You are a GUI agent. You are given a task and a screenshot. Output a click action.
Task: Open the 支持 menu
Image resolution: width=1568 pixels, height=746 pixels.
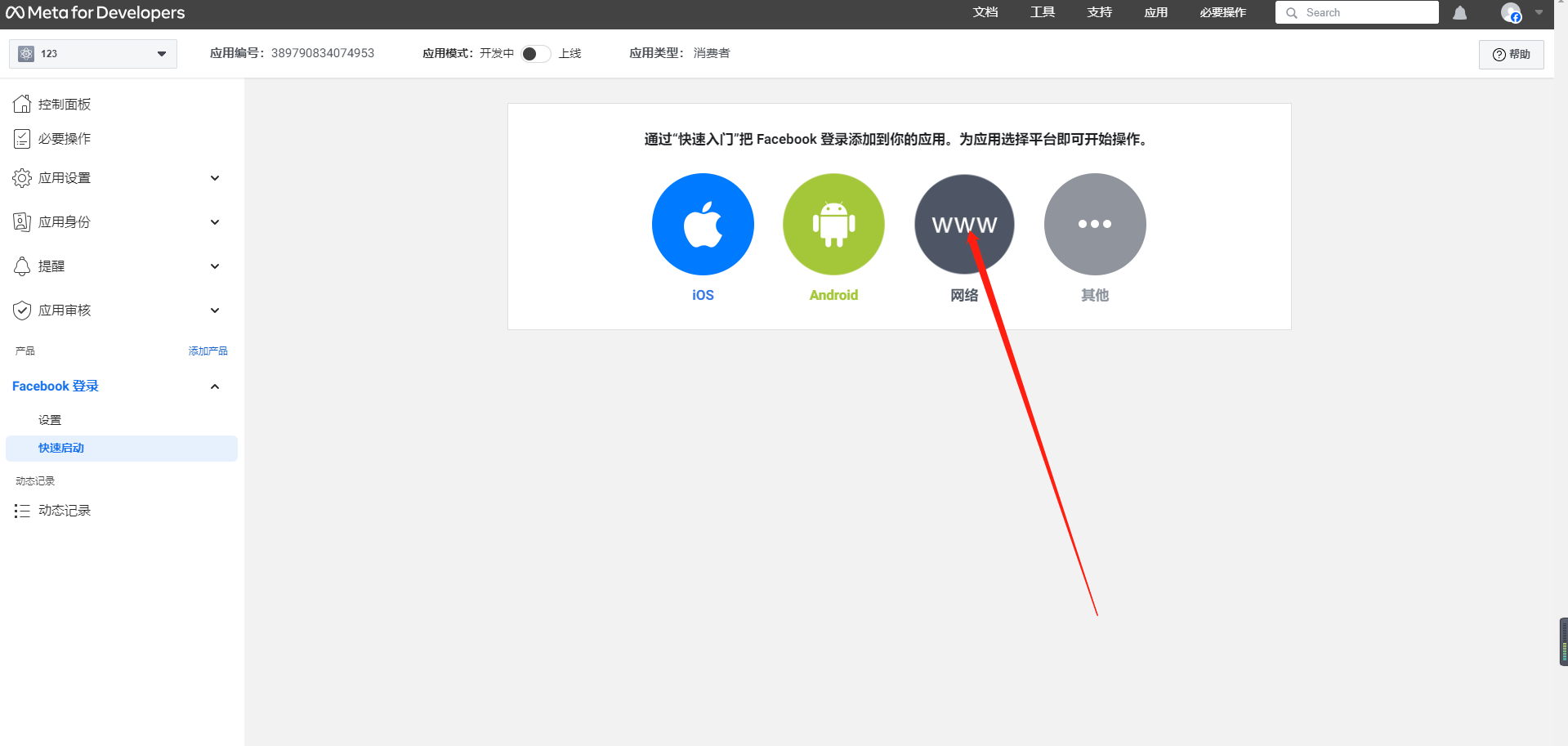1100,12
